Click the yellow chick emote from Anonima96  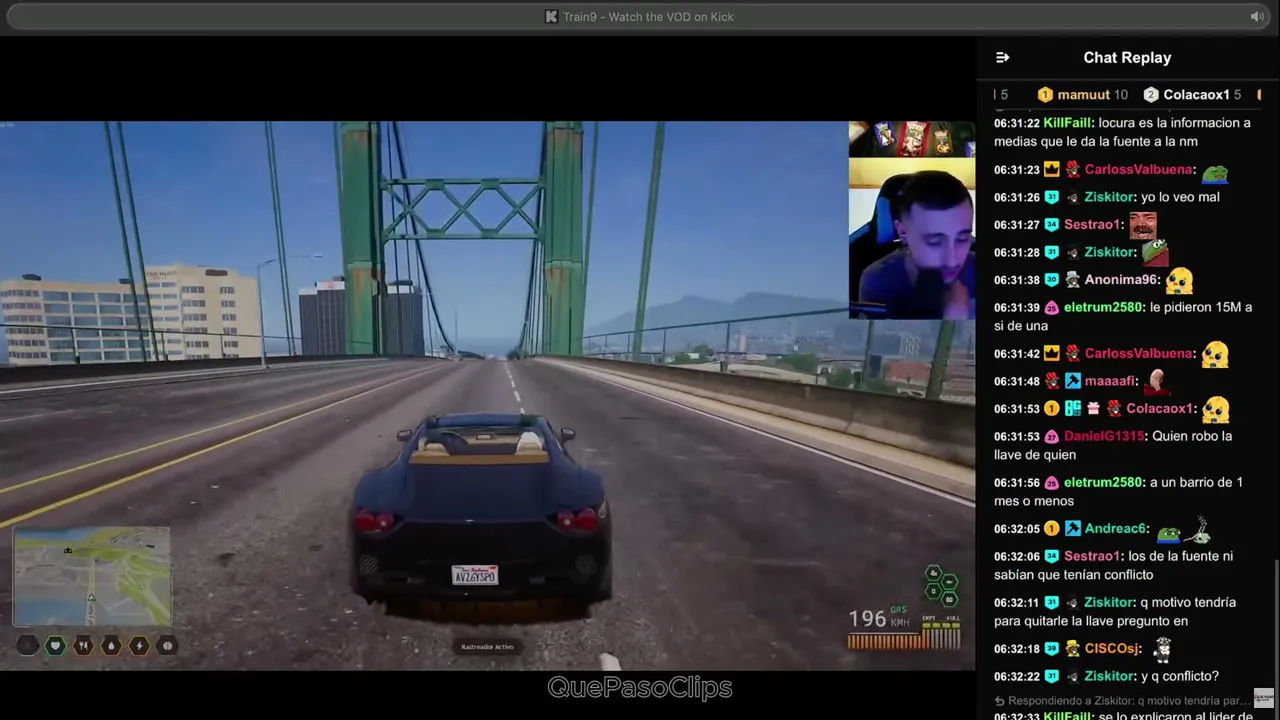(1179, 281)
